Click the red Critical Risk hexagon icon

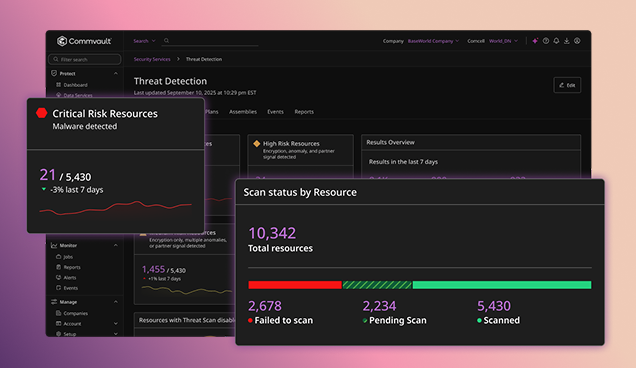point(41,113)
